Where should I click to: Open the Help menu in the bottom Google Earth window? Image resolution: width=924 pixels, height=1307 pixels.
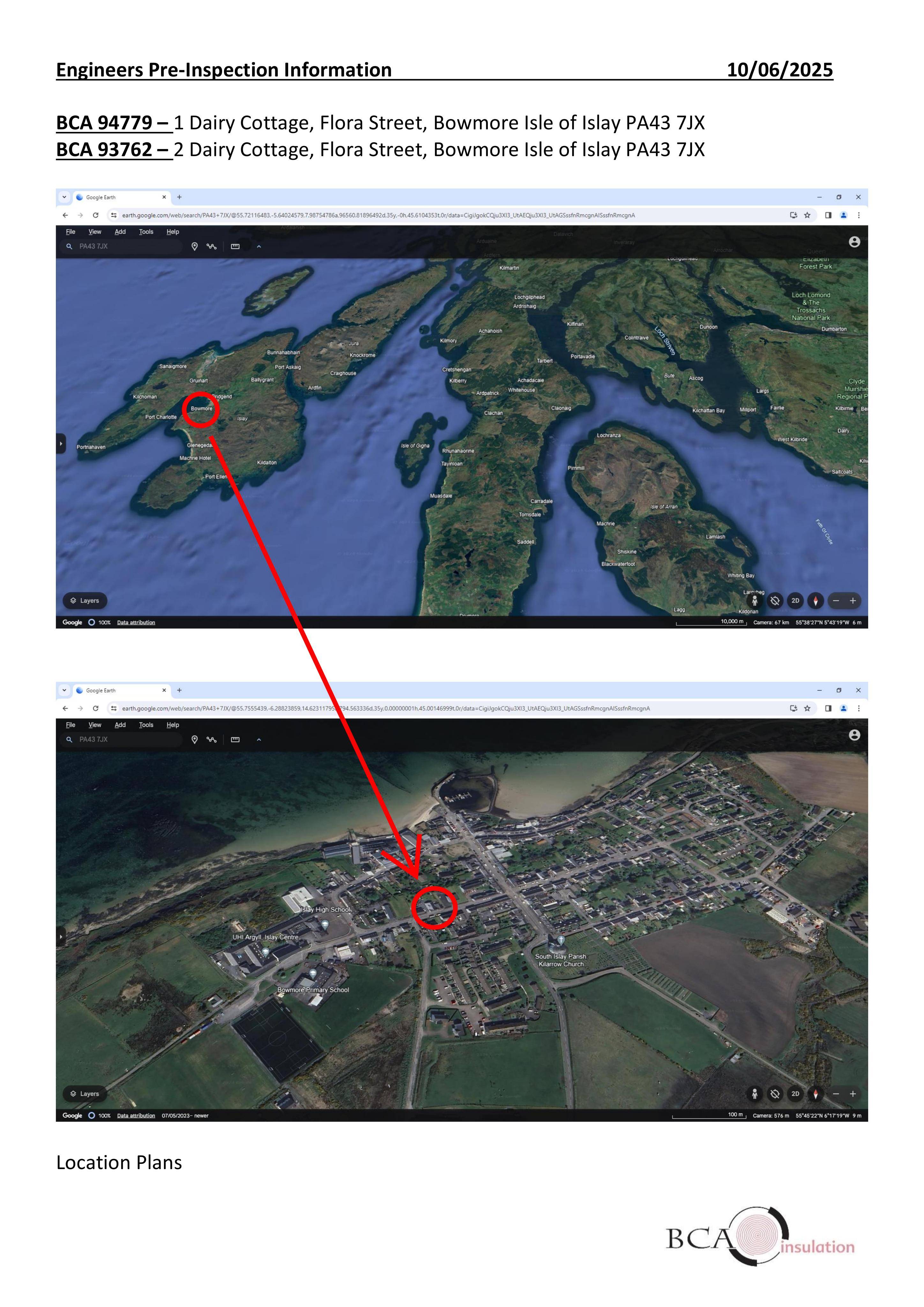coord(173,725)
